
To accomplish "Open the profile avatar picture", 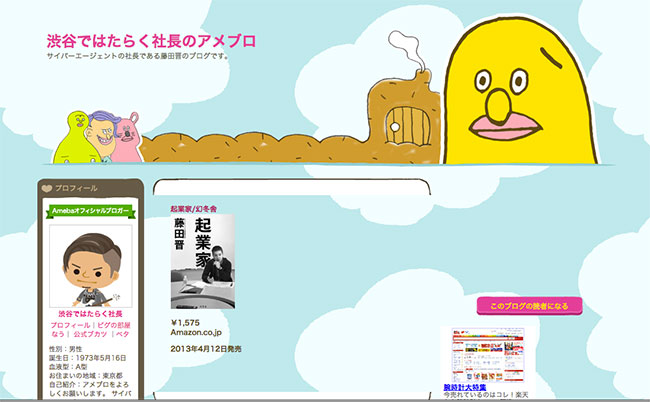I will point(91,266).
